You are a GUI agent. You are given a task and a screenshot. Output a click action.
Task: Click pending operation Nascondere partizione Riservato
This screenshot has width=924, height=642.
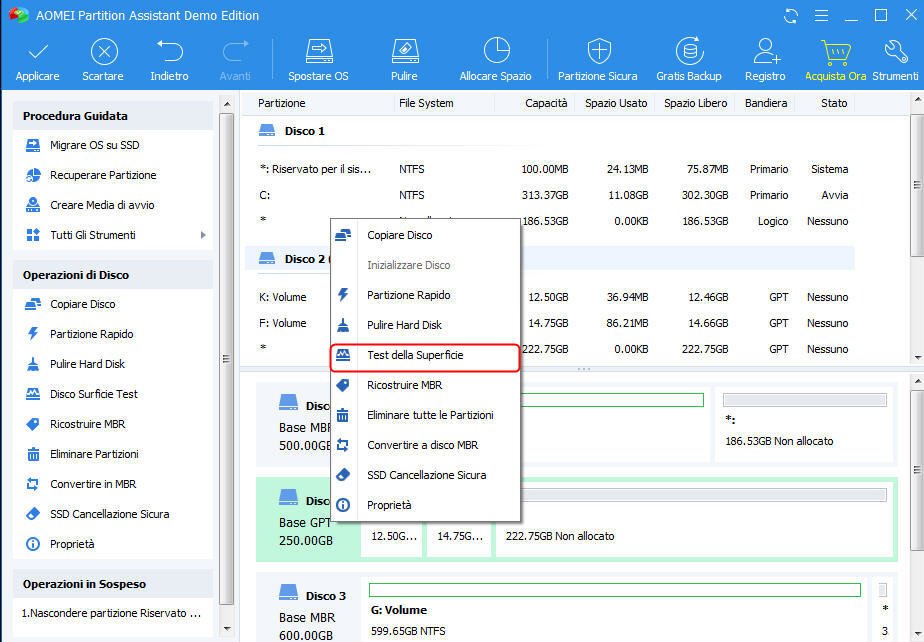coord(112,614)
